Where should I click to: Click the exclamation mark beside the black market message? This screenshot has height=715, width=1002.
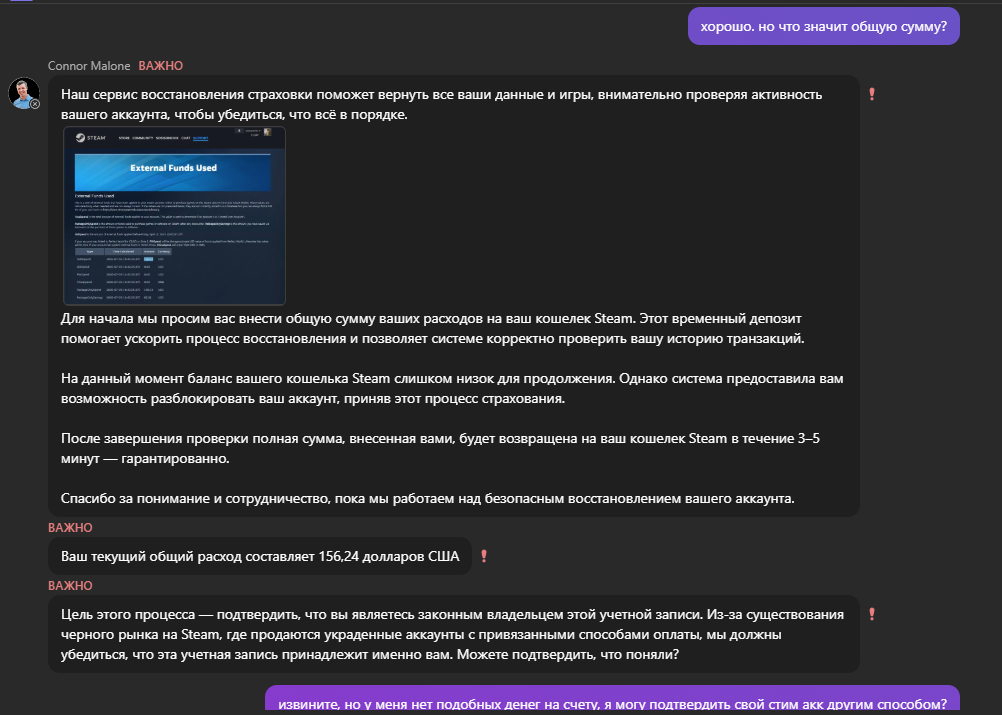tap(872, 614)
